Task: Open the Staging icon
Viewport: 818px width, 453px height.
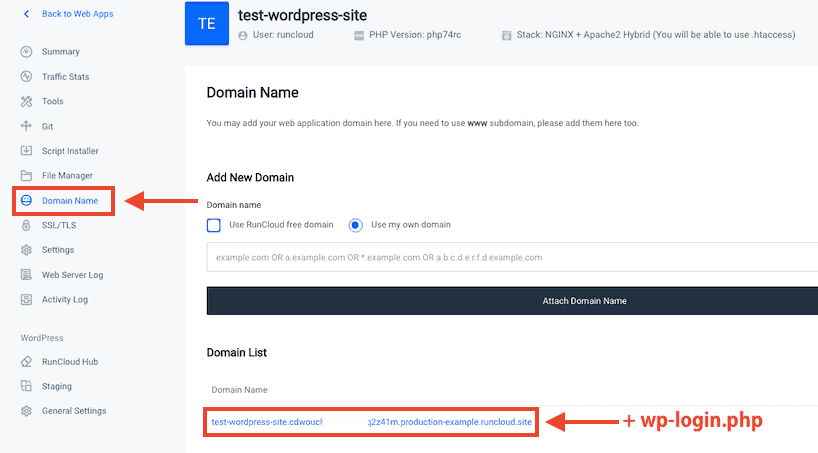Action: click(x=27, y=386)
